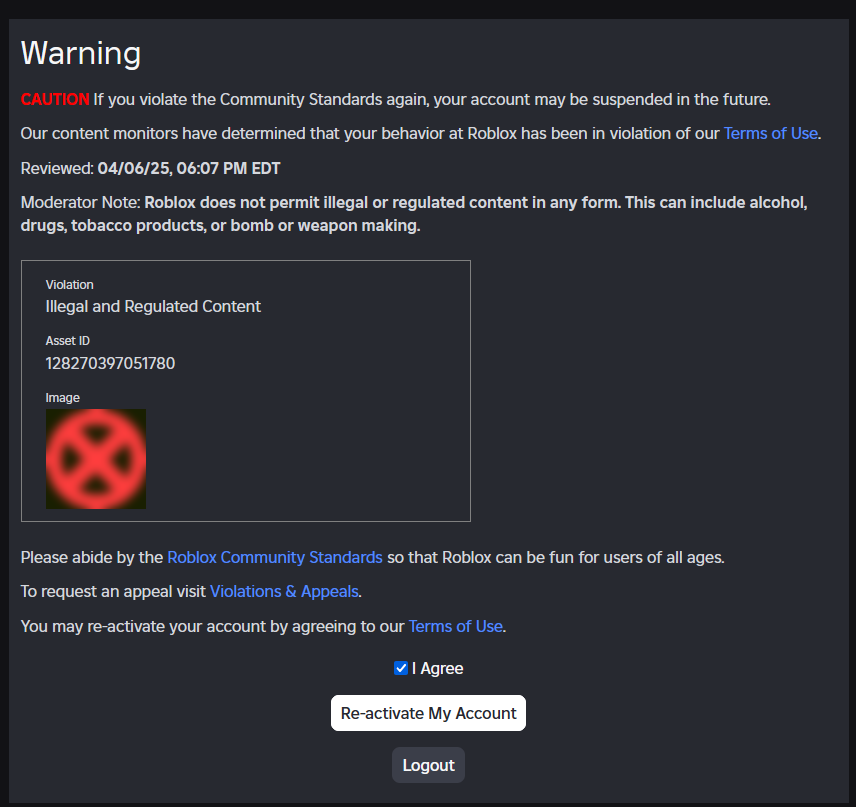The image size is (856, 807).
Task: Click the "Asset ID" label
Action: (67, 340)
